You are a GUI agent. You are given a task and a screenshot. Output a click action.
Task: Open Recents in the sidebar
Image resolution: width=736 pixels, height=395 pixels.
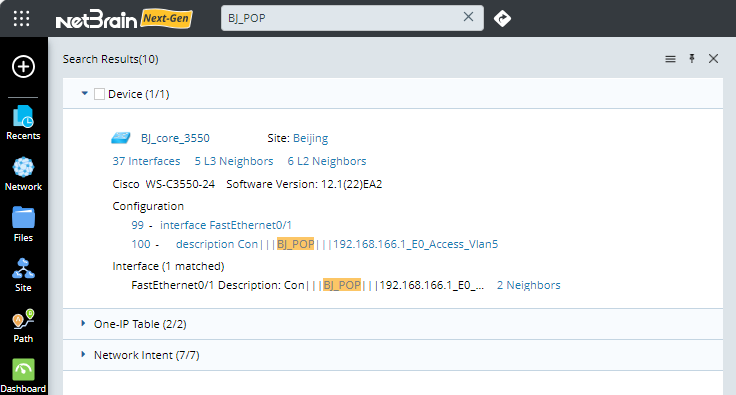23,123
